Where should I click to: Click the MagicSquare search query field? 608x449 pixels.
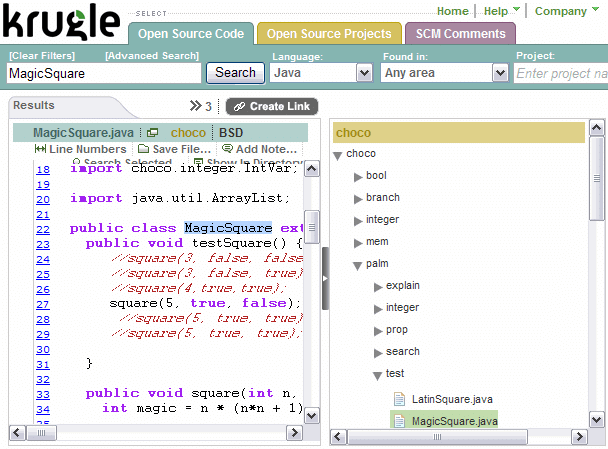(x=104, y=73)
